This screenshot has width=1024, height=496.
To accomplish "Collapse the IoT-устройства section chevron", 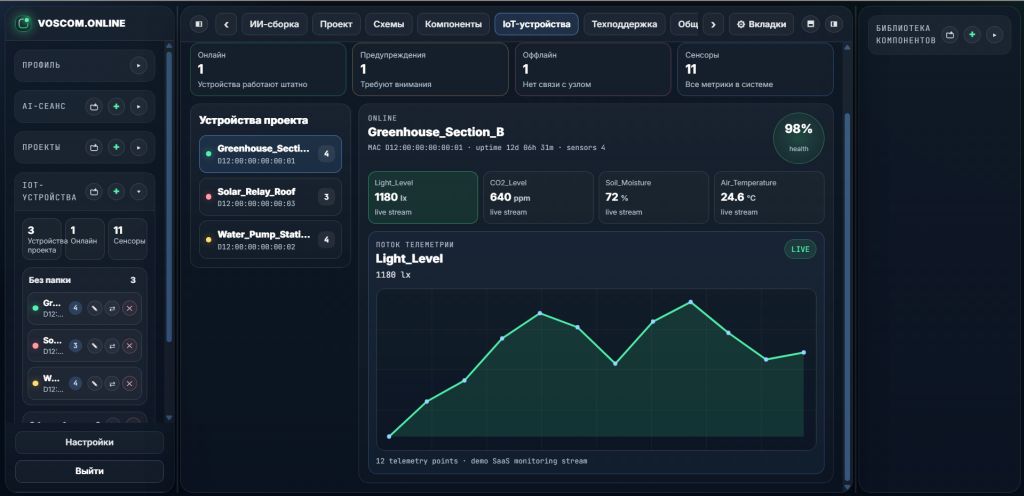I will pos(138,192).
